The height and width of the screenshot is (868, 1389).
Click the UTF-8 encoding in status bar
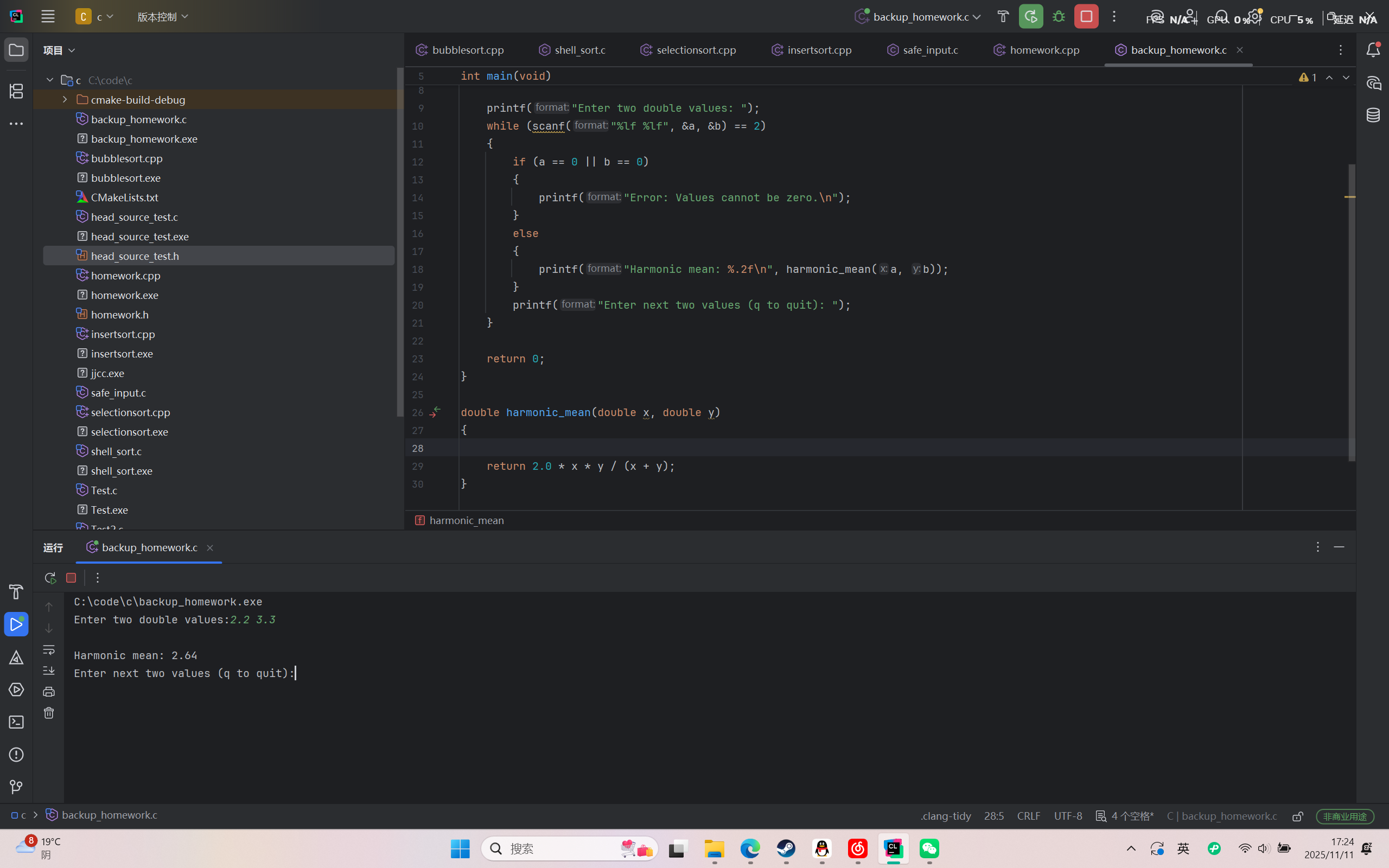(x=1068, y=816)
